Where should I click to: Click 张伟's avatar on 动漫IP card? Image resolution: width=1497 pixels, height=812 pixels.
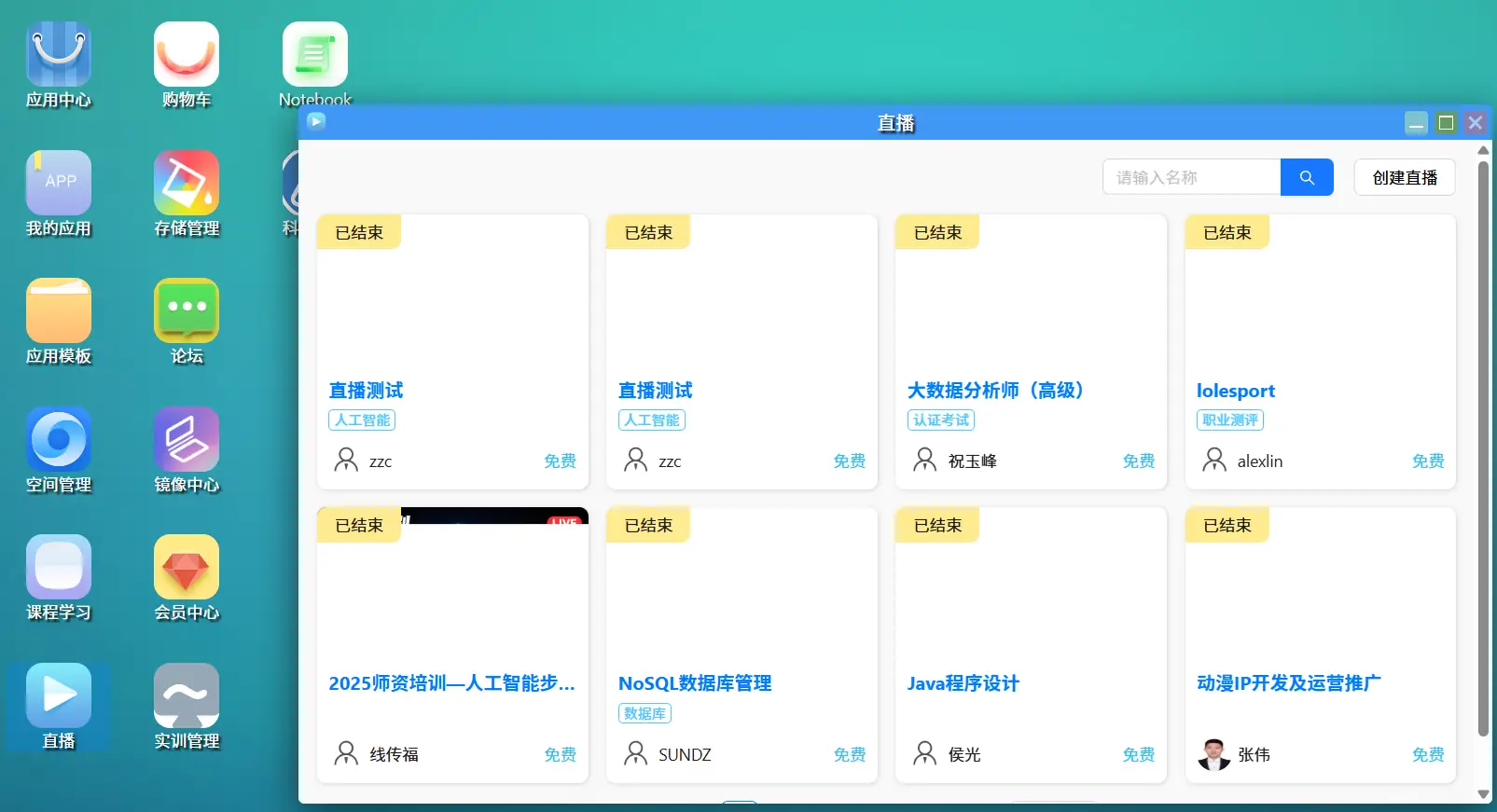[x=1213, y=754]
